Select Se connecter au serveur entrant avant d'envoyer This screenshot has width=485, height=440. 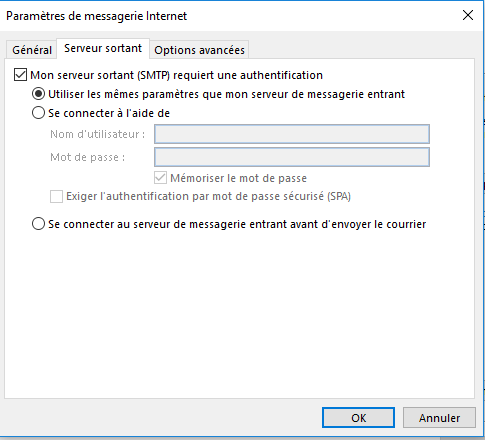[x=38, y=224]
